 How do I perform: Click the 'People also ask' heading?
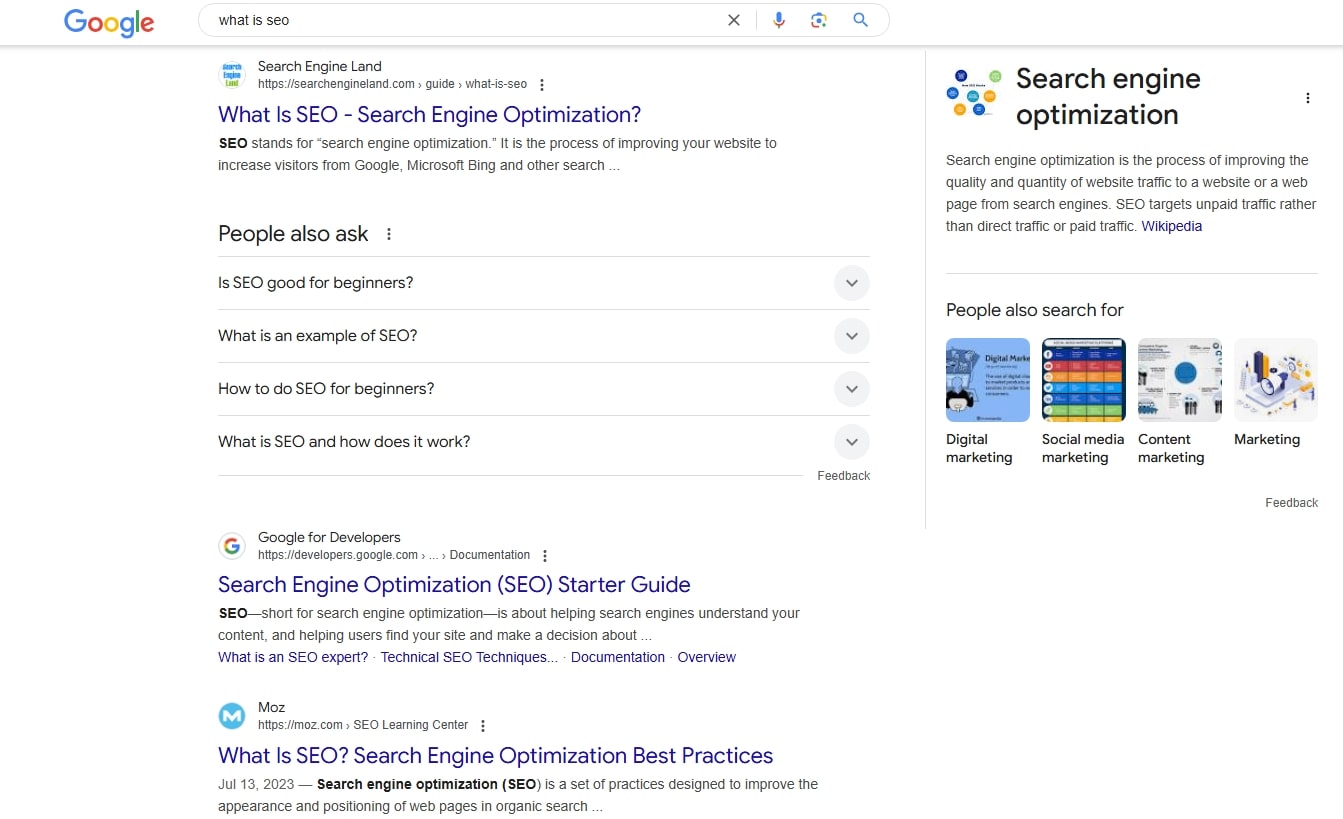pos(293,234)
